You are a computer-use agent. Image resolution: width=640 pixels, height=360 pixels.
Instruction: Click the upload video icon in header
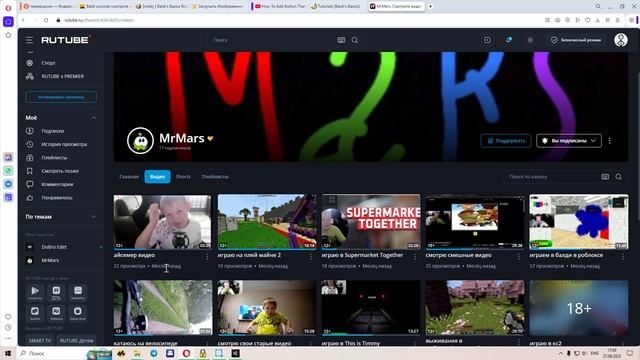tap(487, 40)
